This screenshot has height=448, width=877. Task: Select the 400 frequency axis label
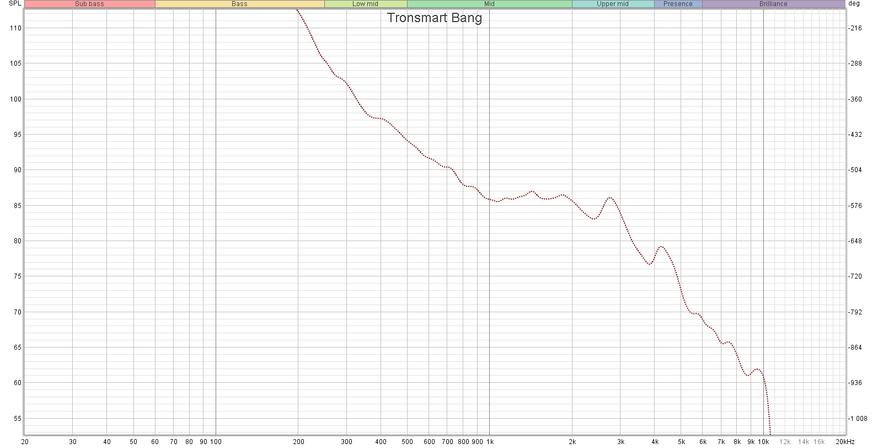tap(380, 442)
